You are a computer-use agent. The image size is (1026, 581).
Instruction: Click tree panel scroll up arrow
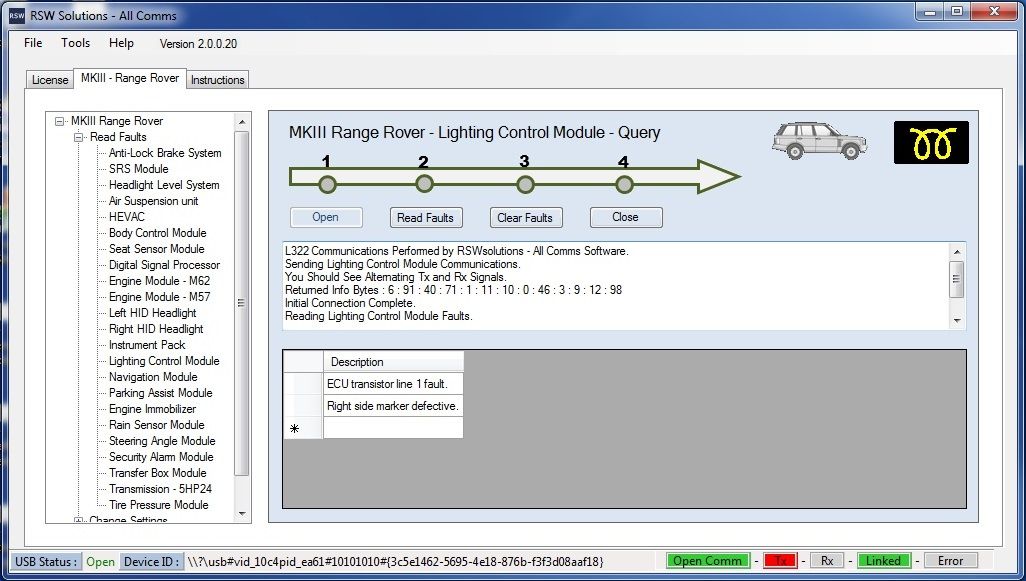coord(242,122)
